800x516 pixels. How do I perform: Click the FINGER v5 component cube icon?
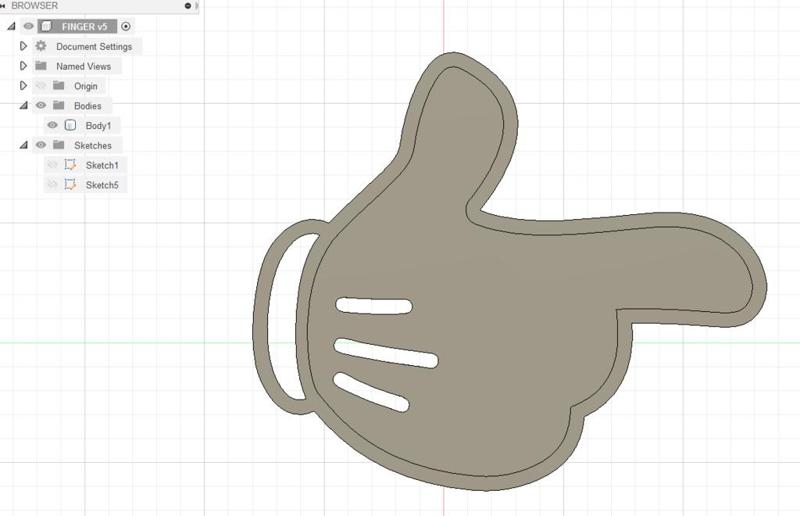coord(46,26)
